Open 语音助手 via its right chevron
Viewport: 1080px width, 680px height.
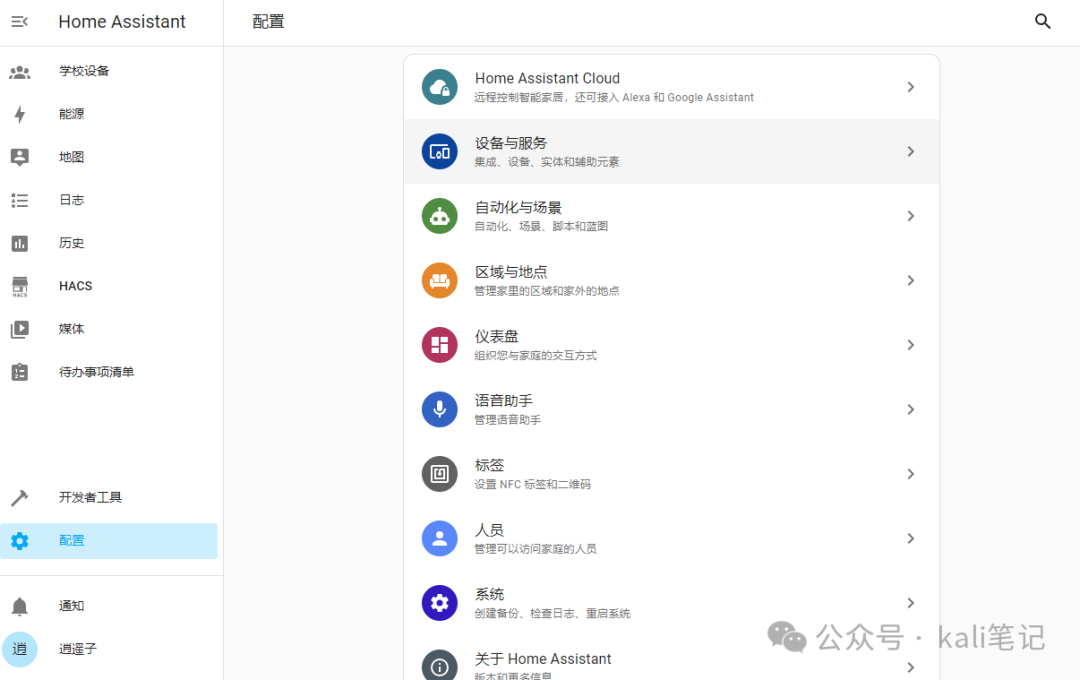click(x=911, y=409)
